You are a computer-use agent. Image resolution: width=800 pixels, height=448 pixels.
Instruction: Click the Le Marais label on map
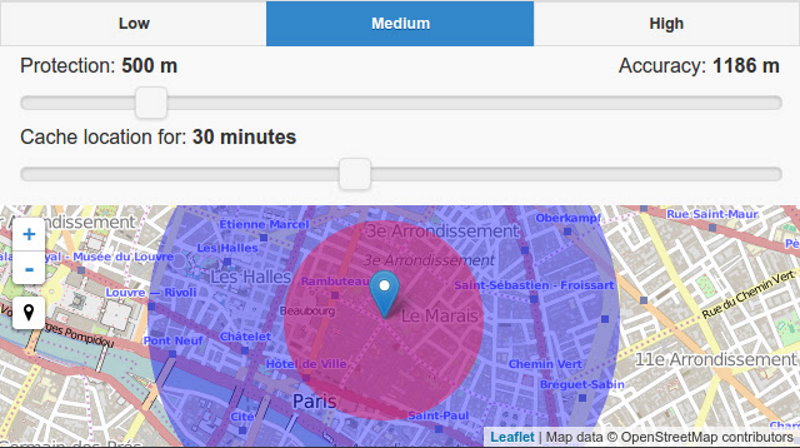(x=440, y=316)
